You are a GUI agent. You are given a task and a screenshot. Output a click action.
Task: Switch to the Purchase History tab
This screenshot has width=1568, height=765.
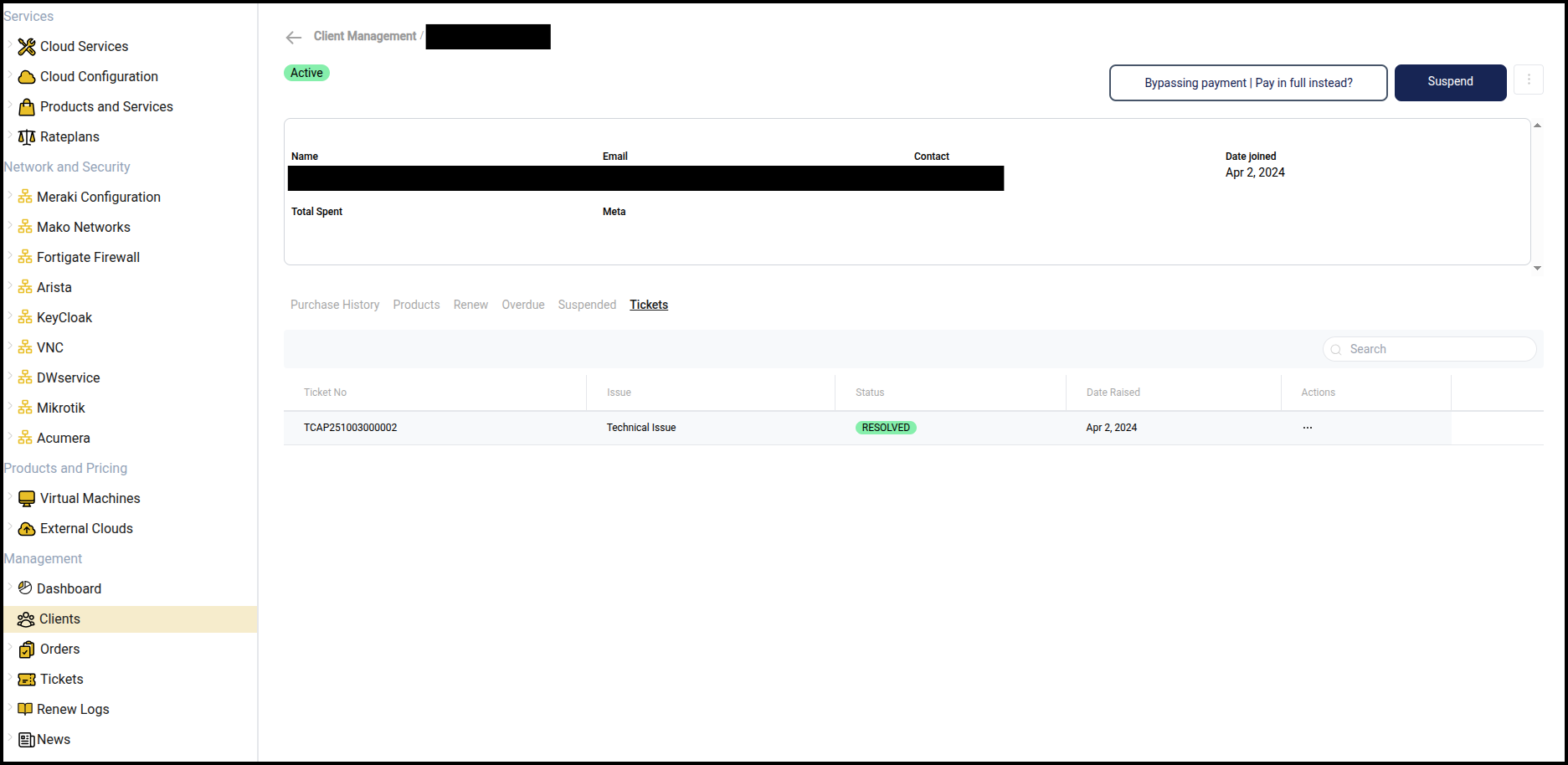335,305
